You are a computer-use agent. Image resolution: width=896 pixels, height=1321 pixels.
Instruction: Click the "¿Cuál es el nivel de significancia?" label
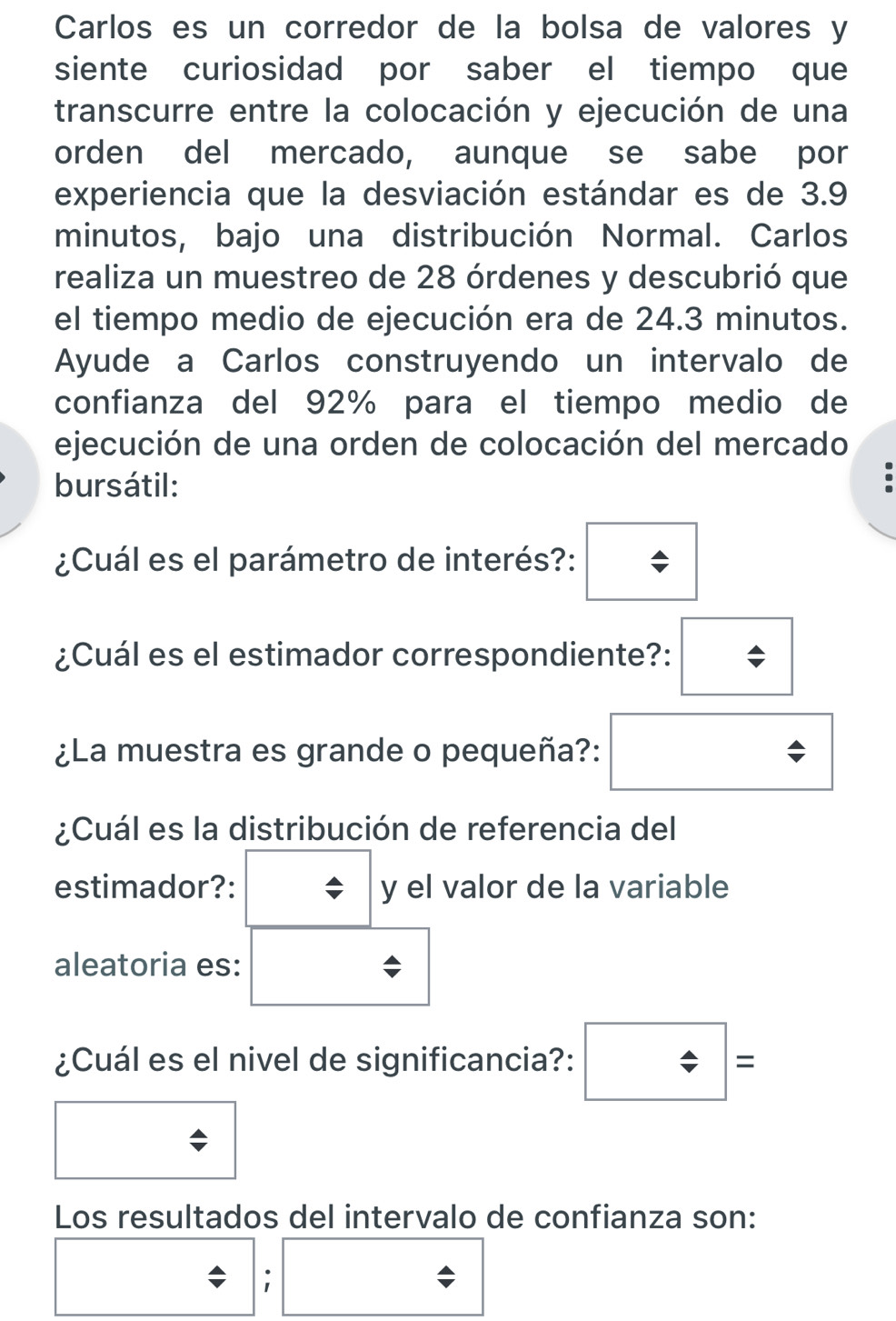point(314,1060)
